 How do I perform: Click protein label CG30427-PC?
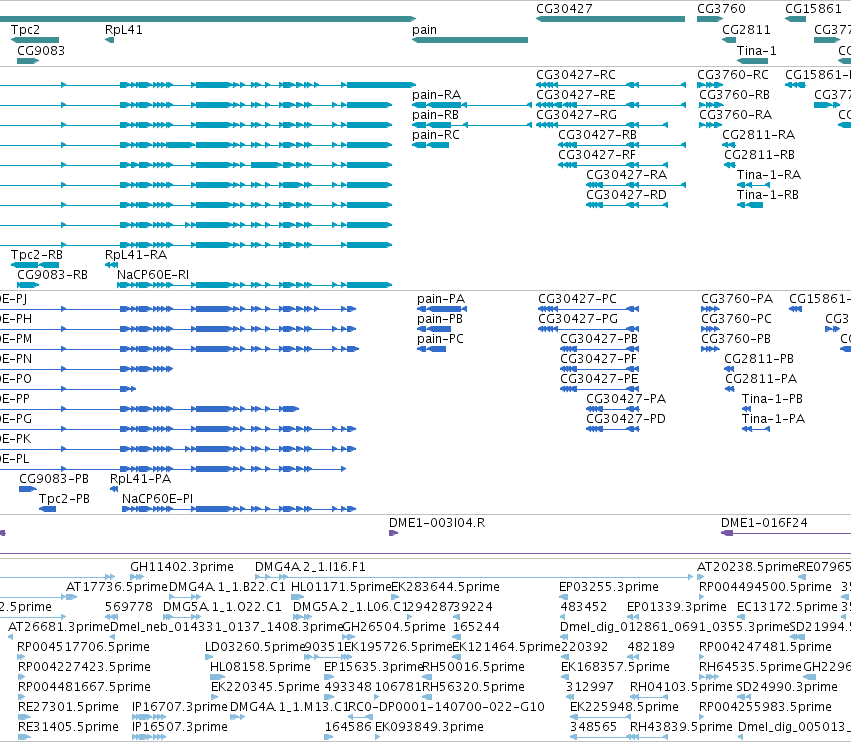577,299
